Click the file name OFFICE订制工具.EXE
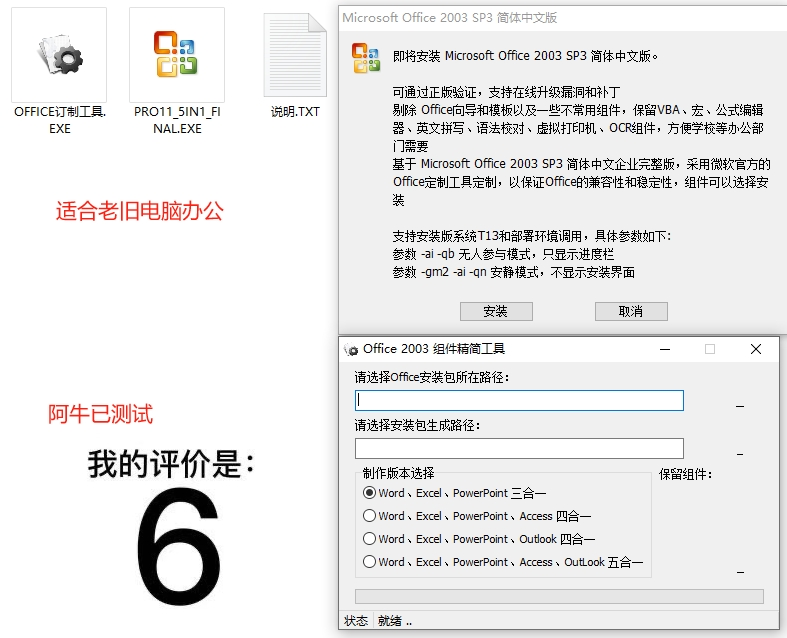Viewport: 787px width, 638px height. pos(60,120)
